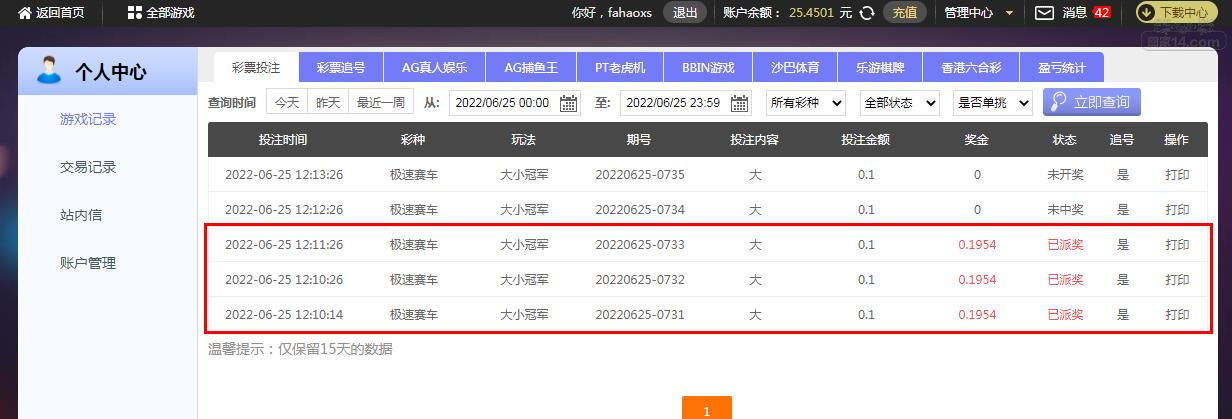Expand the 所有彩种 dropdown
This screenshot has height=419, width=1232.
(x=806, y=103)
